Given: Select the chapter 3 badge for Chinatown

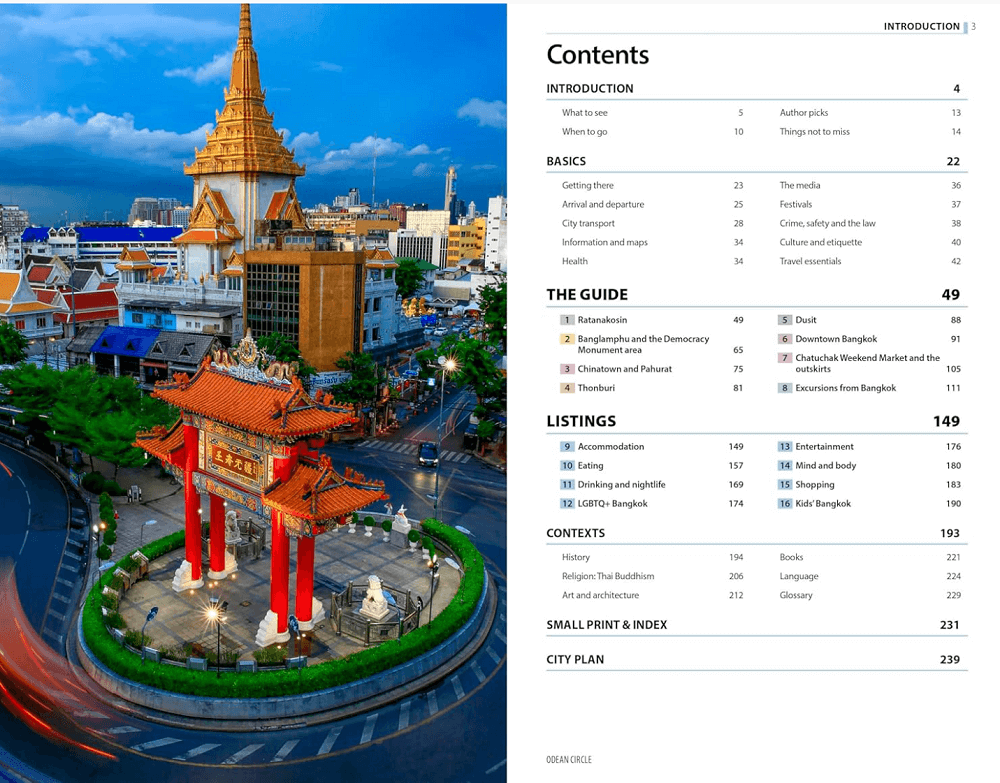Looking at the screenshot, I should point(567,369).
